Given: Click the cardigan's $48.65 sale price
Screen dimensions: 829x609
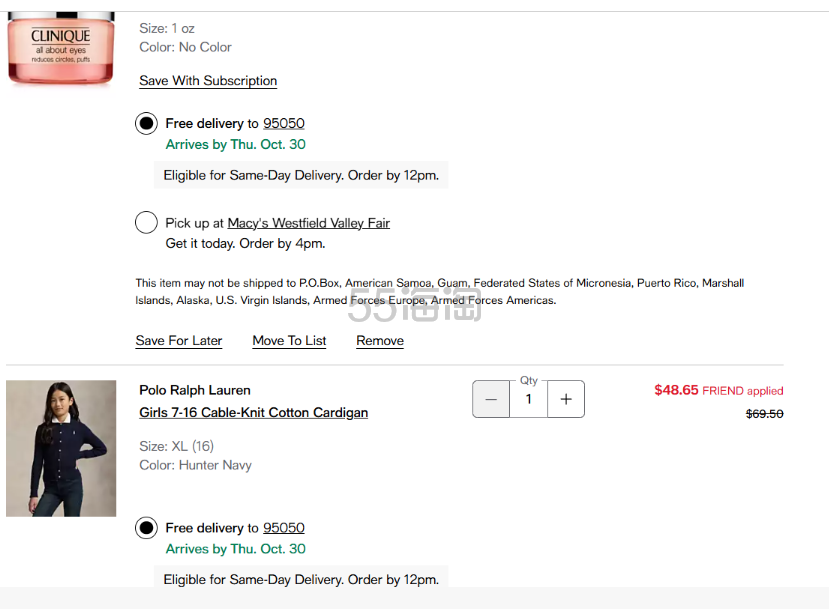Looking at the screenshot, I should [676, 390].
